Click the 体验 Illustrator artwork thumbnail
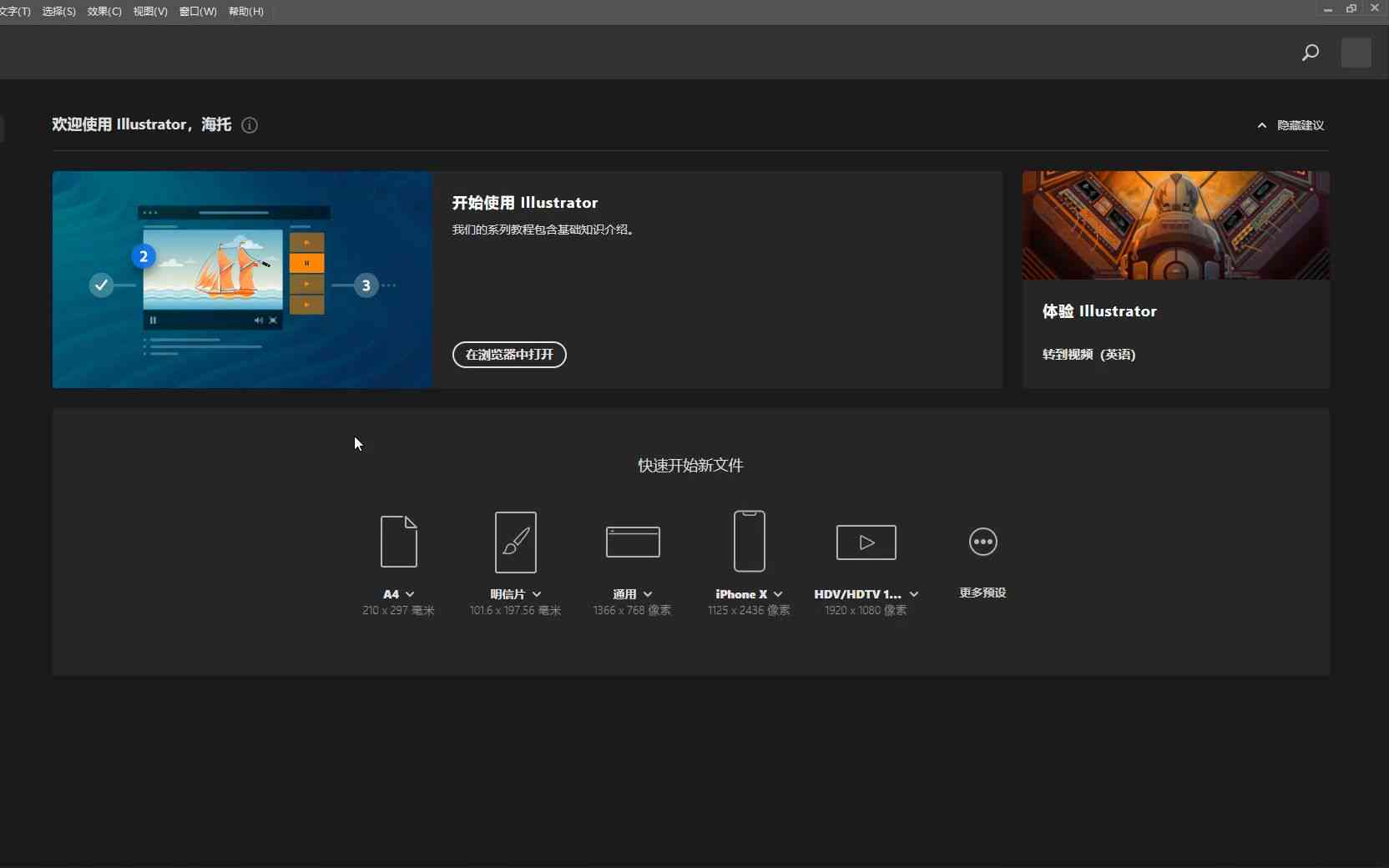The height and width of the screenshot is (868, 1389). 1176,225
